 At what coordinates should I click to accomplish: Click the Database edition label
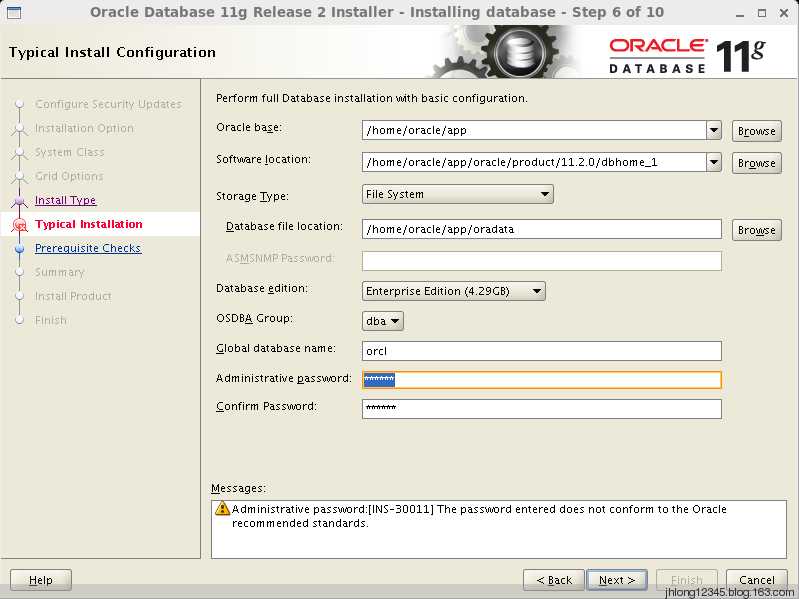click(x=262, y=288)
